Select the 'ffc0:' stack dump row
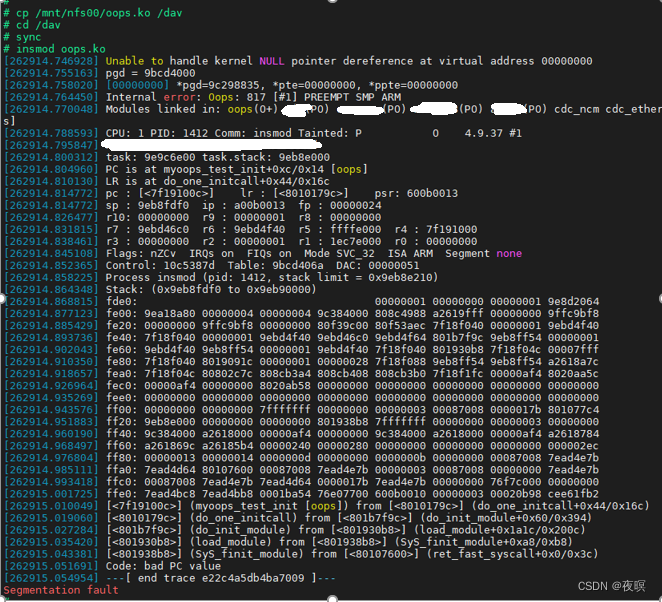The height and width of the screenshot is (602, 662). 301,482
